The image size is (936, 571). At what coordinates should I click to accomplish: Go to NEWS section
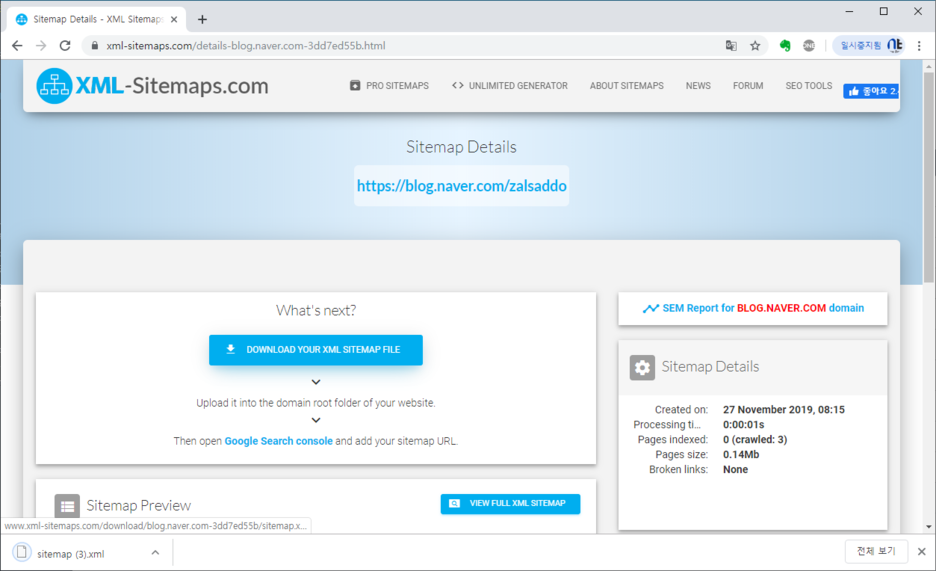click(x=698, y=85)
